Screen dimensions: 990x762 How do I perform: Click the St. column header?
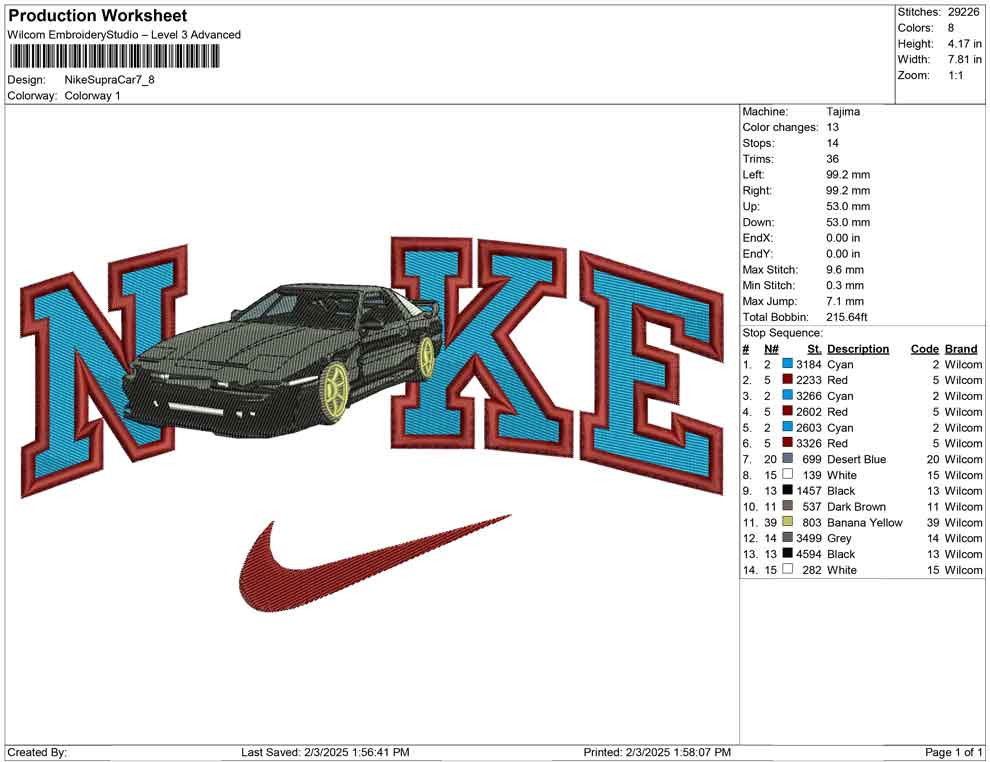point(814,349)
